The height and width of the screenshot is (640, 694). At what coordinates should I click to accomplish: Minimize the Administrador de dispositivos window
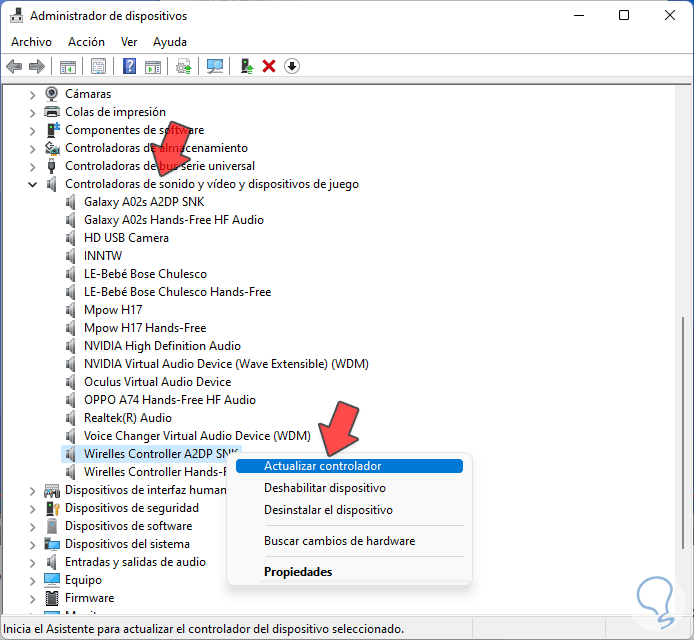pos(579,15)
